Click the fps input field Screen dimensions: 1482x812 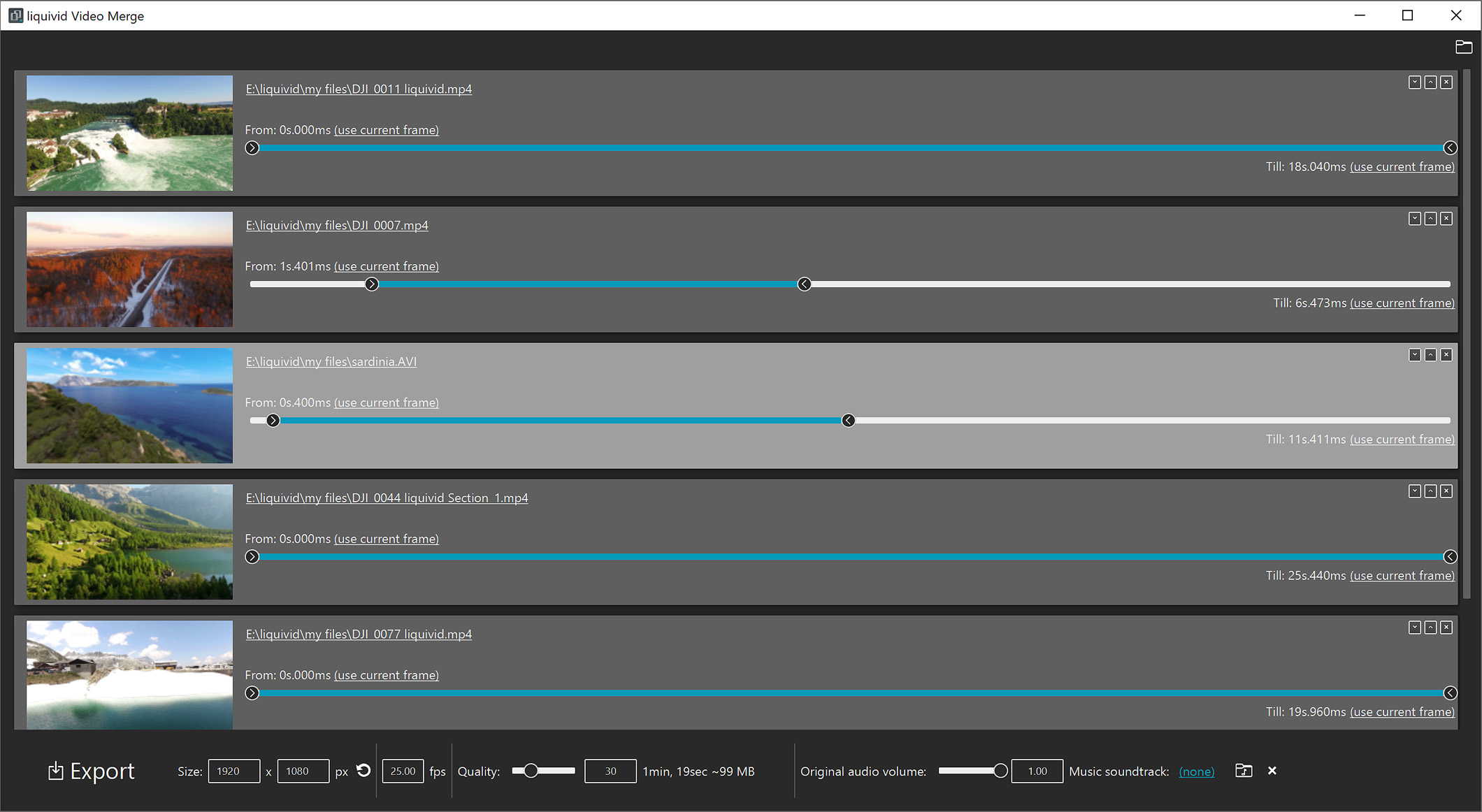click(x=403, y=771)
